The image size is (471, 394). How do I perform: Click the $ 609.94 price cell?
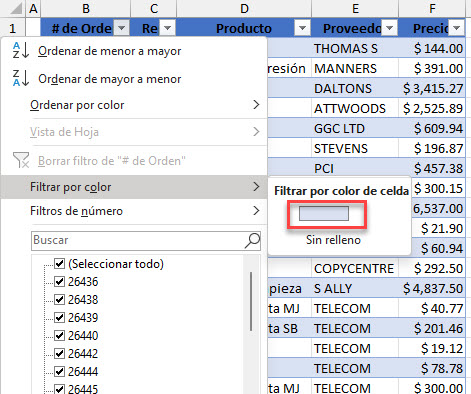432,128
